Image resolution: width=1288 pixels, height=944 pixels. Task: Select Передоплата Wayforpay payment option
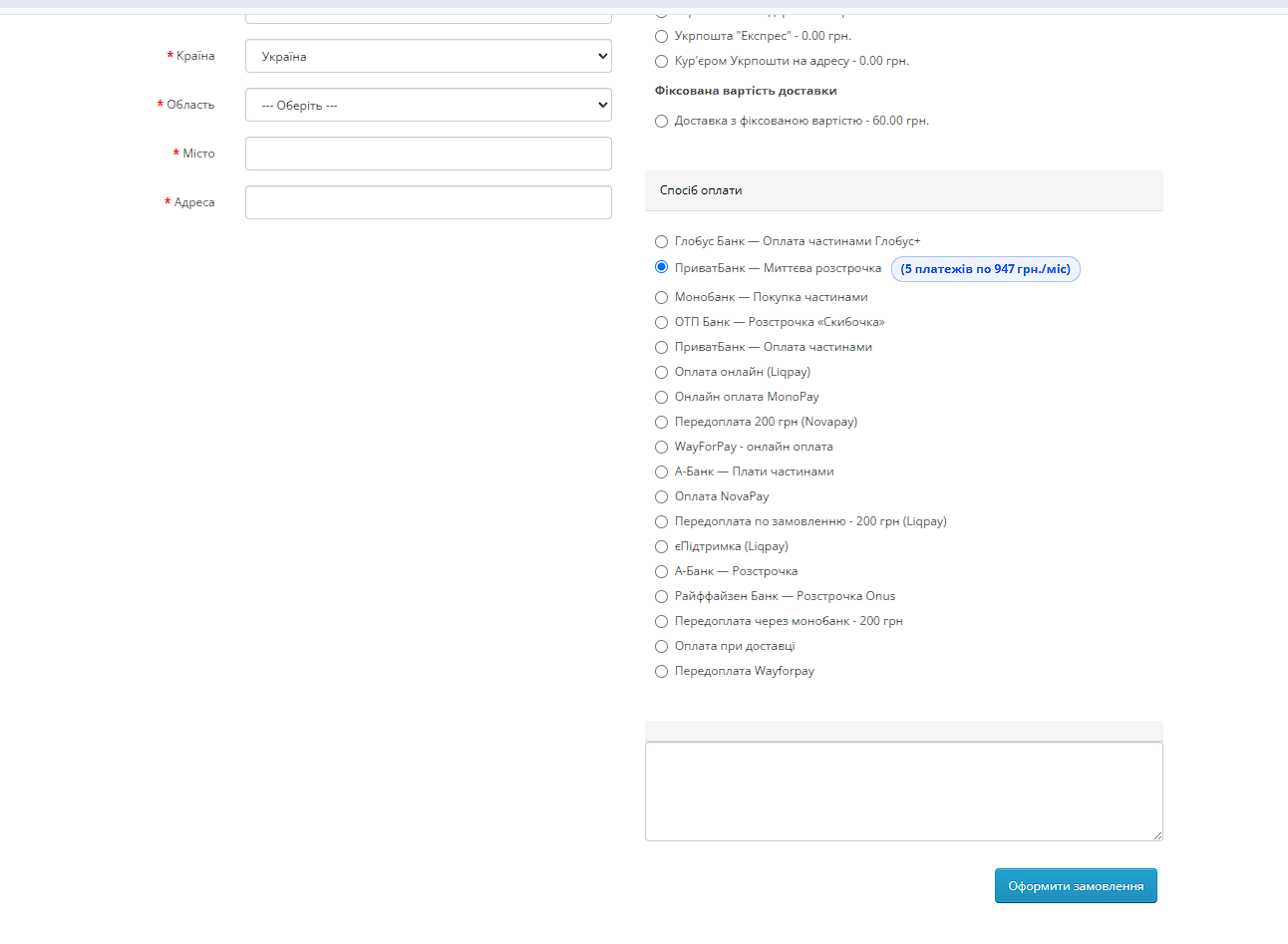point(661,671)
